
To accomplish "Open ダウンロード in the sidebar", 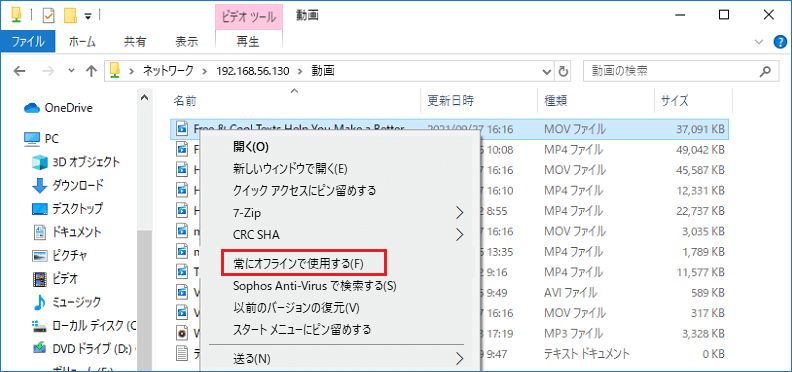I will (68, 185).
